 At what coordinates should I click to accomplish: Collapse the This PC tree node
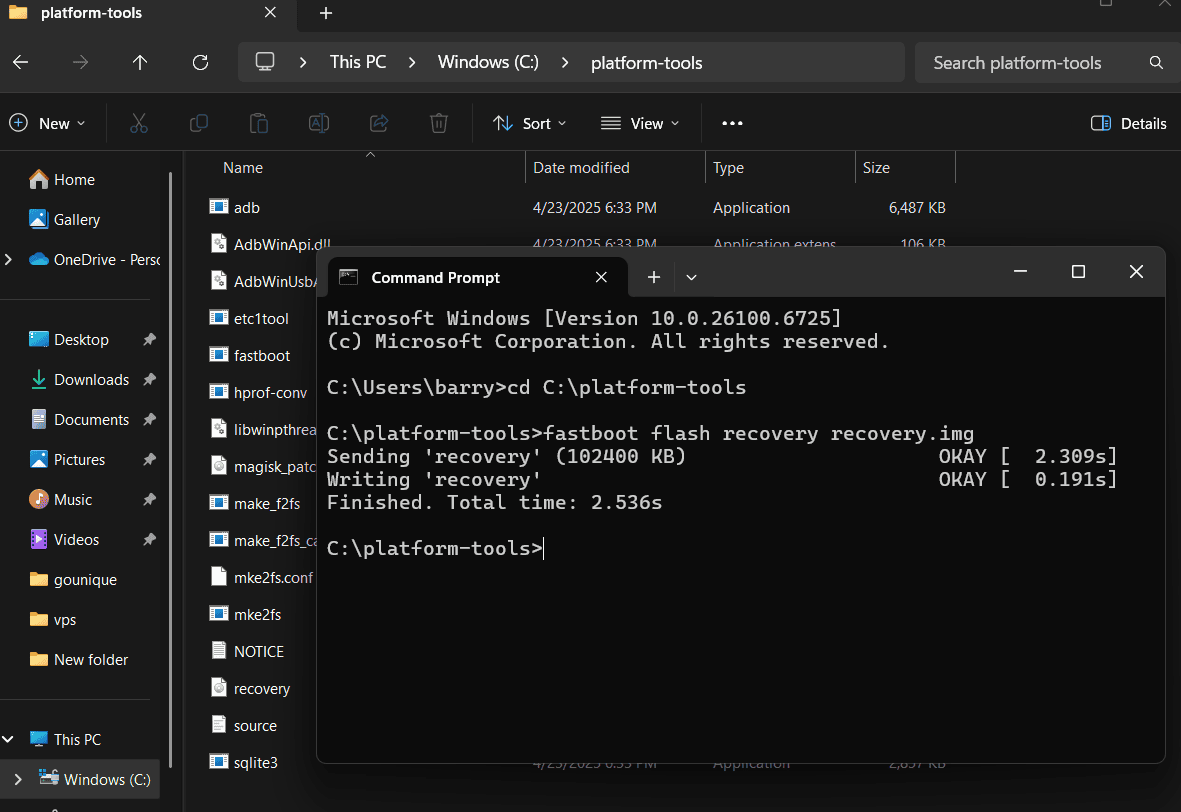tap(8, 740)
